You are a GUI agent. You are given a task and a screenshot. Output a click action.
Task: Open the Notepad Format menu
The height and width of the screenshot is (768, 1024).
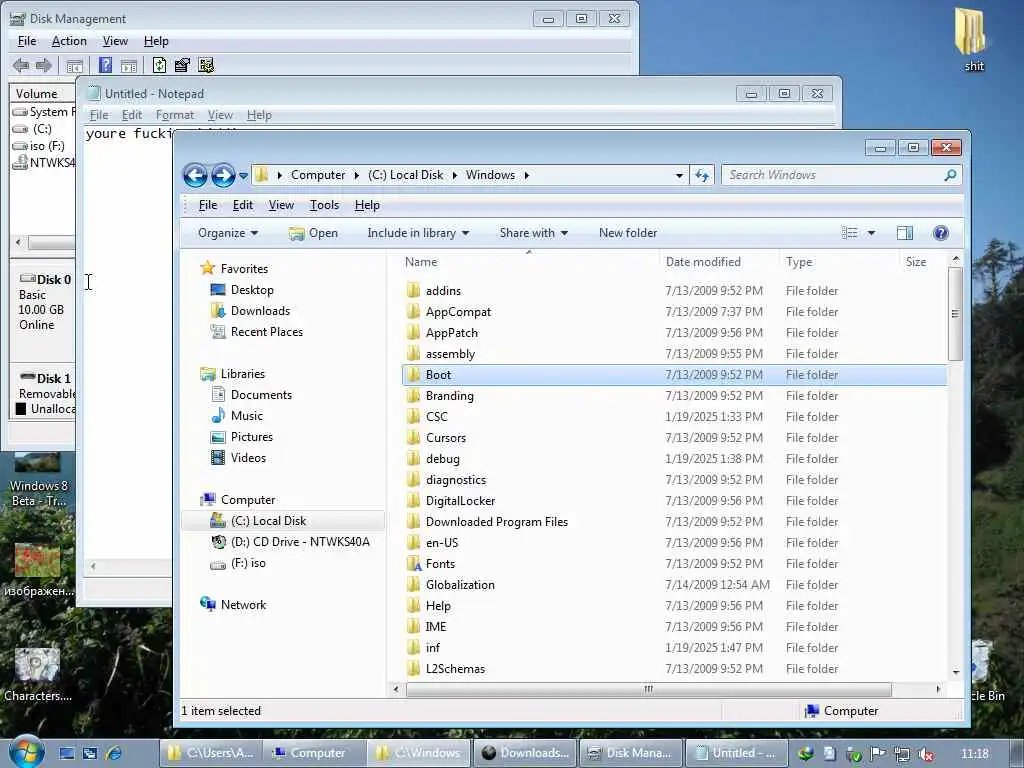[174, 115]
